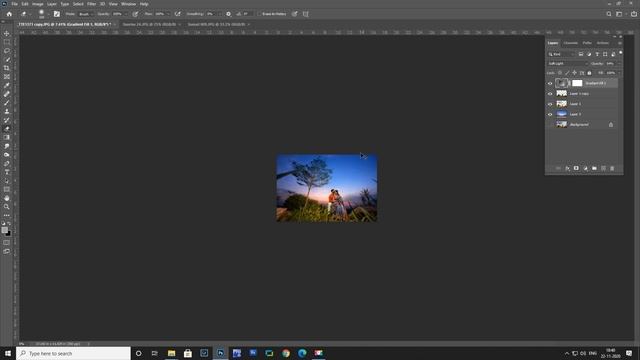This screenshot has height=360, width=640.
Task: Click in Windows search box
Action: (x=73, y=353)
